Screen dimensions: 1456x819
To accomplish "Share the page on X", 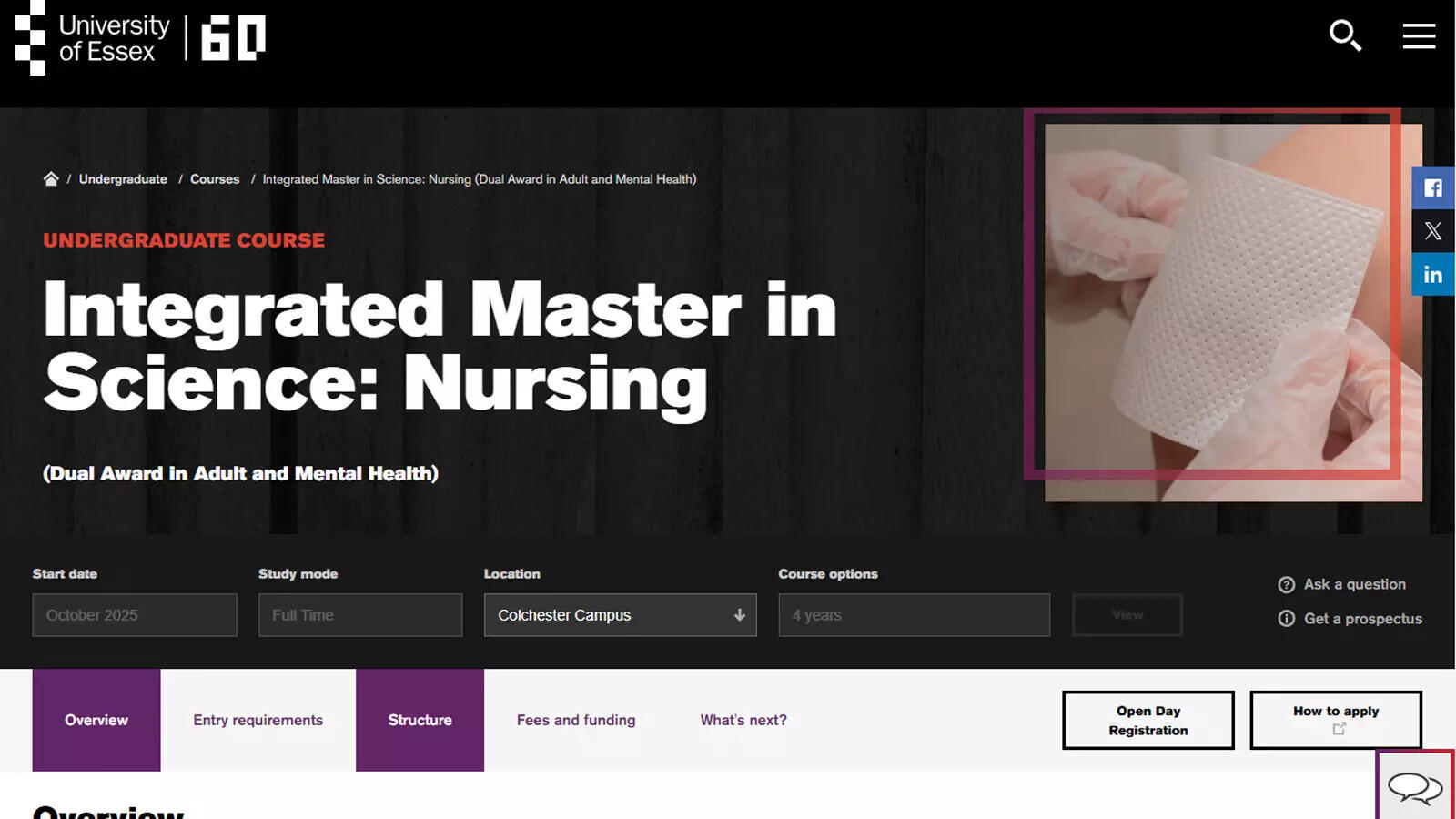I will (1432, 231).
